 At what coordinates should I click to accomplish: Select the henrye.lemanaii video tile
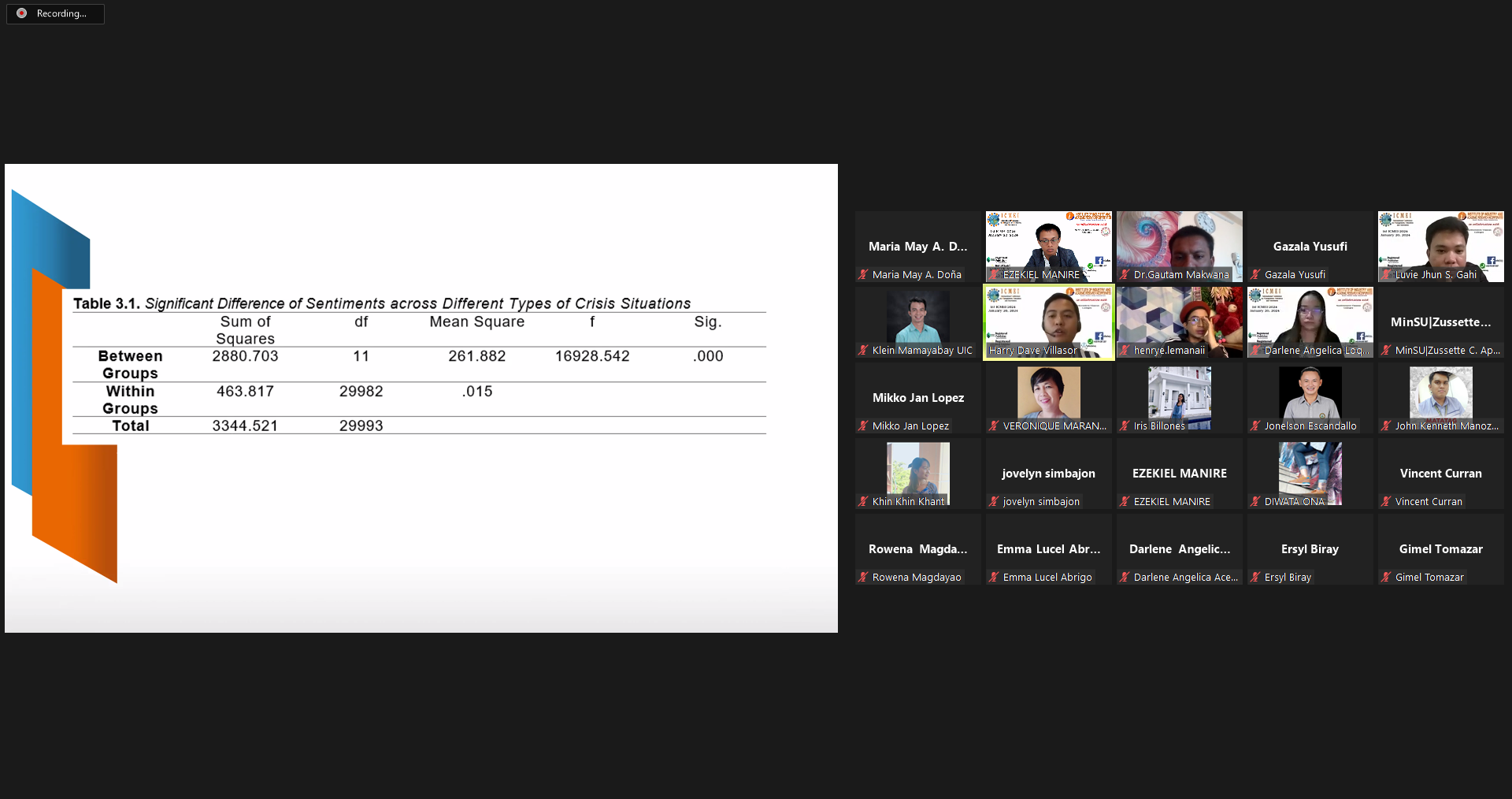[1179, 321]
